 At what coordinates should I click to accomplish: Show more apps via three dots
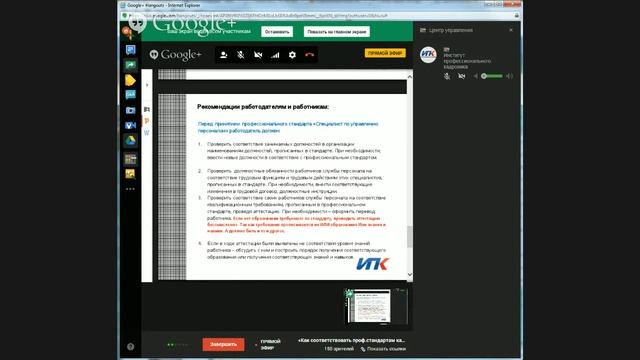pyautogui.click(x=130, y=189)
